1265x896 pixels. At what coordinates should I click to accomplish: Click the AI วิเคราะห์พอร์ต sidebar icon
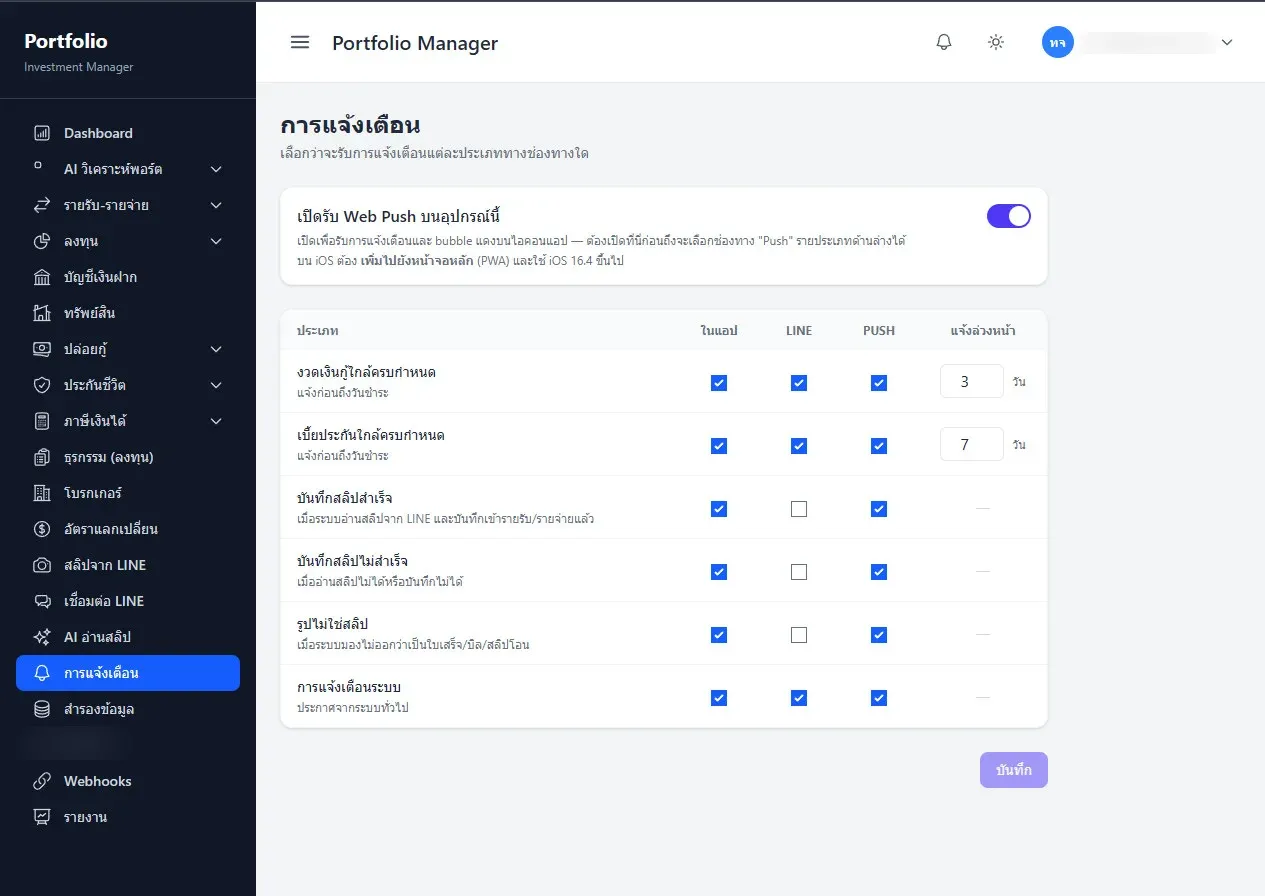(38, 165)
